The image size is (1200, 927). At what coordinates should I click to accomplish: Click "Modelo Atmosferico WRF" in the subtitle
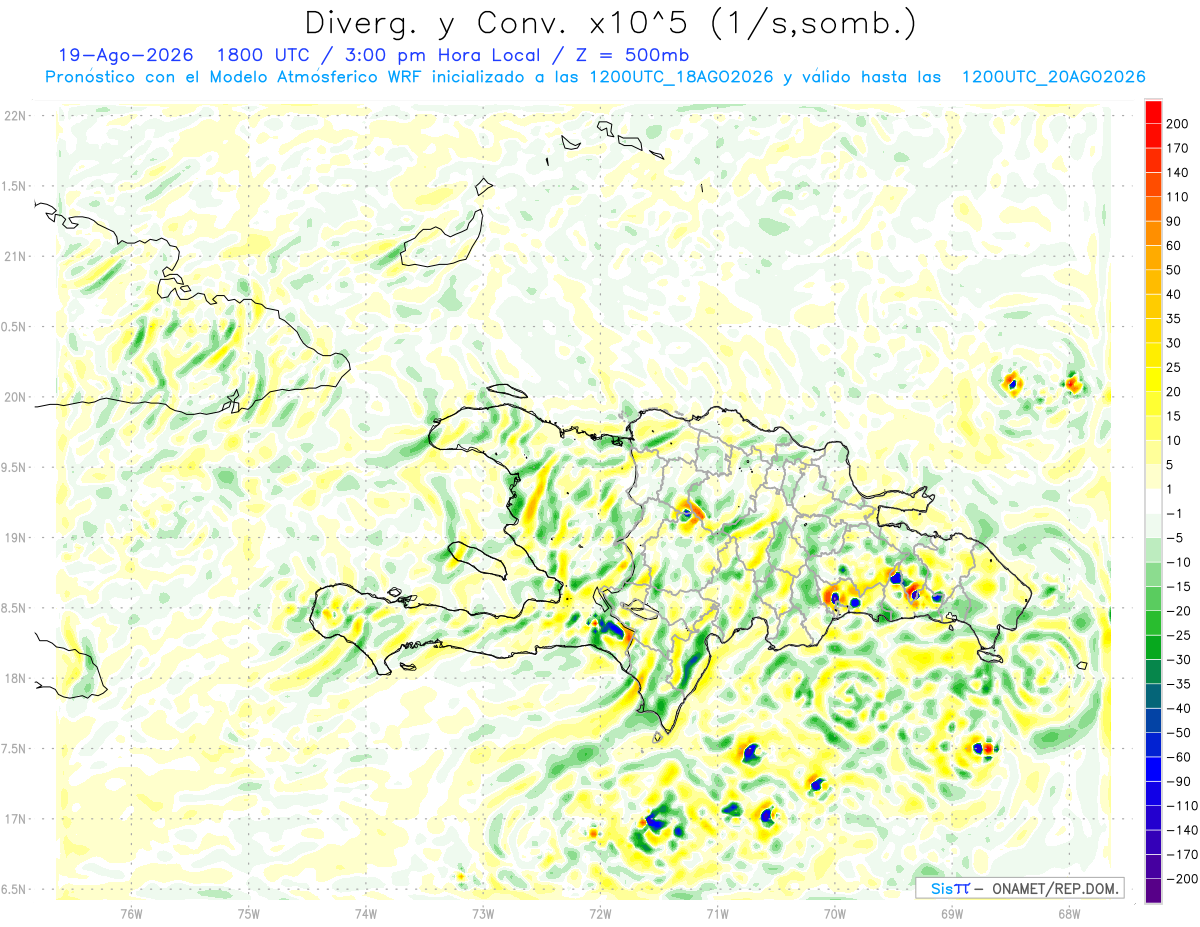point(316,77)
